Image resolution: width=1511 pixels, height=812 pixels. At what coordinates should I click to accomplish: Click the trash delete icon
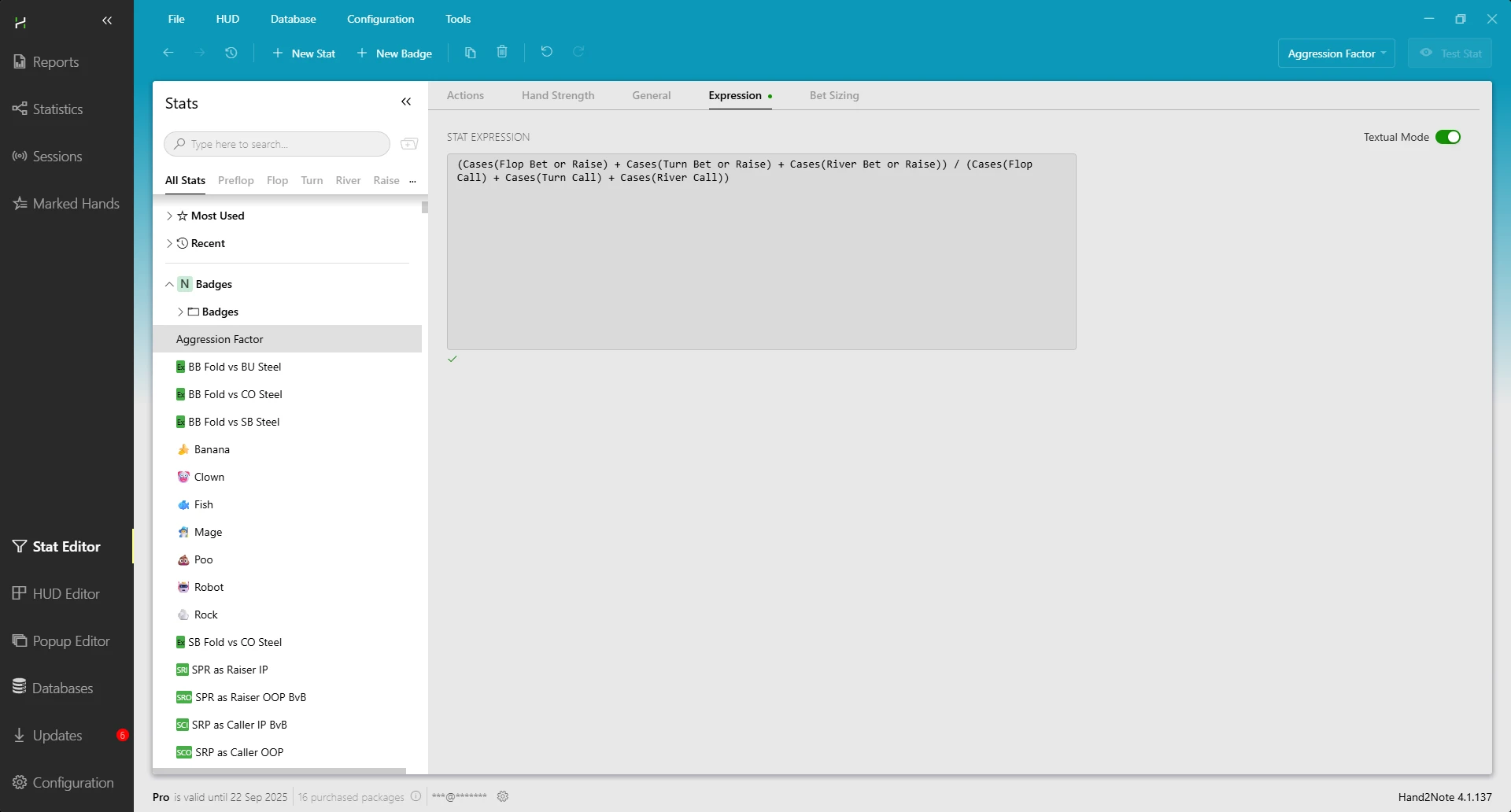[x=502, y=53]
